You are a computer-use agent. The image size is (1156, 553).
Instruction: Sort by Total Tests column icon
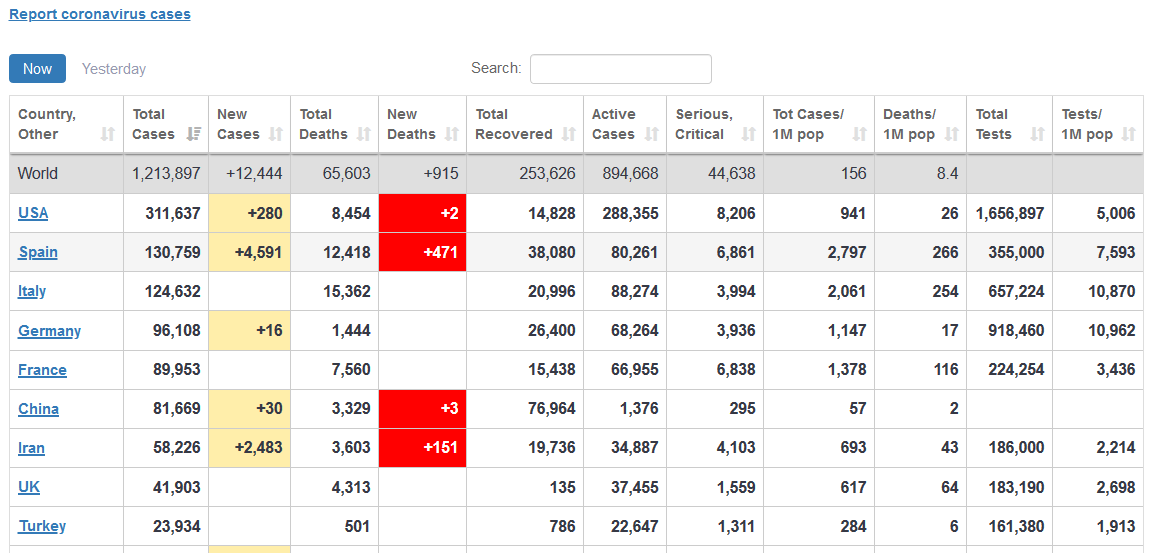[x=1038, y=134]
